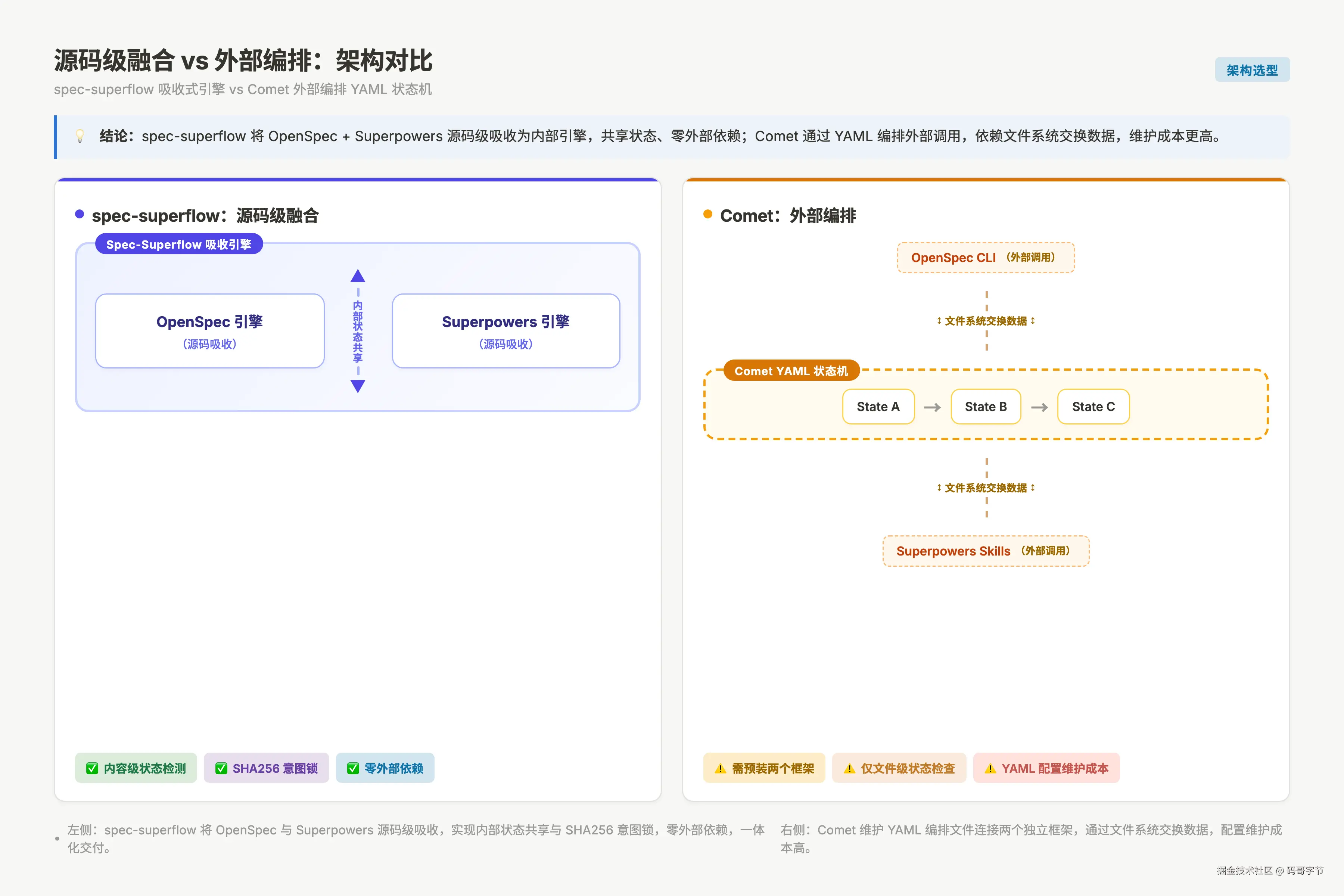The height and width of the screenshot is (896, 1344).
Task: Click the upward purple arrowhead above 内部状态共享
Action: 358,276
